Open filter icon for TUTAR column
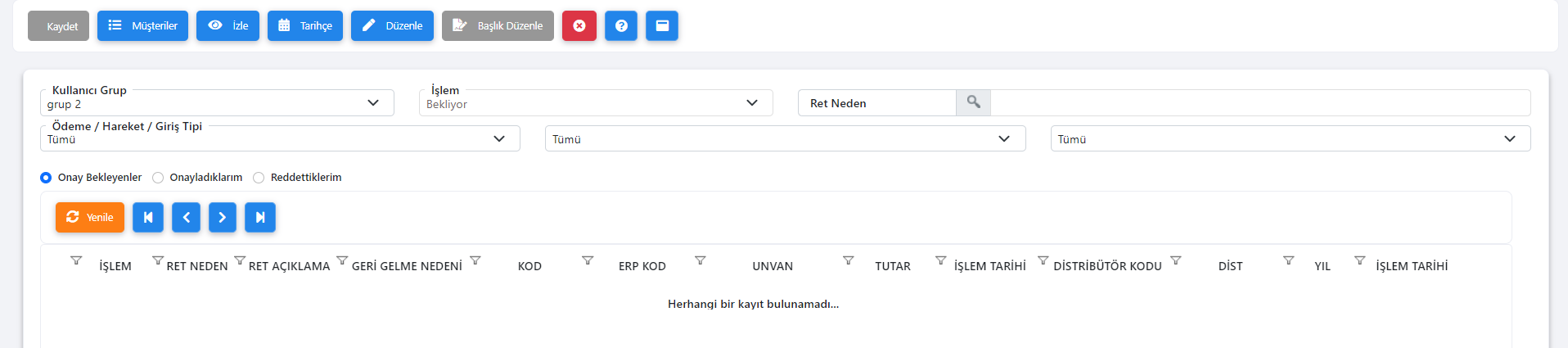Screen dimensions: 1568x348 849,260
